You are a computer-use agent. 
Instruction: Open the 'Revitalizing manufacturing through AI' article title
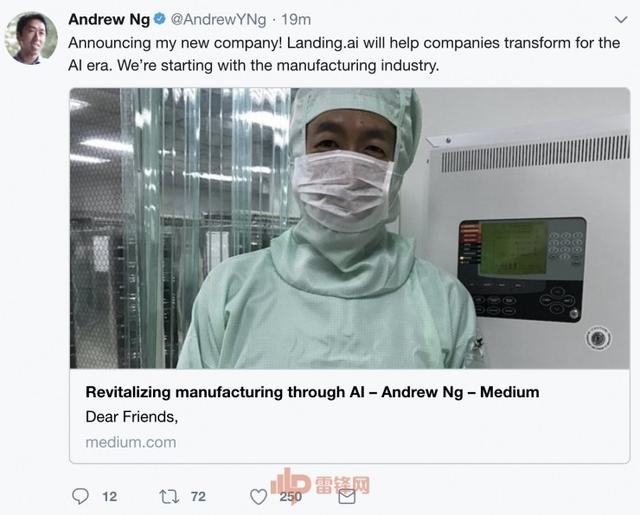click(312, 392)
